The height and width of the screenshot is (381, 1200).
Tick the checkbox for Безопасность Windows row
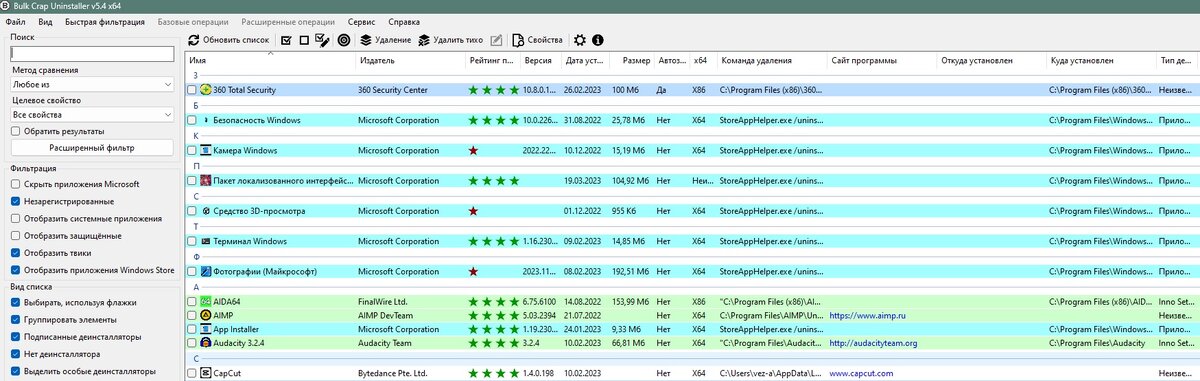pos(192,120)
